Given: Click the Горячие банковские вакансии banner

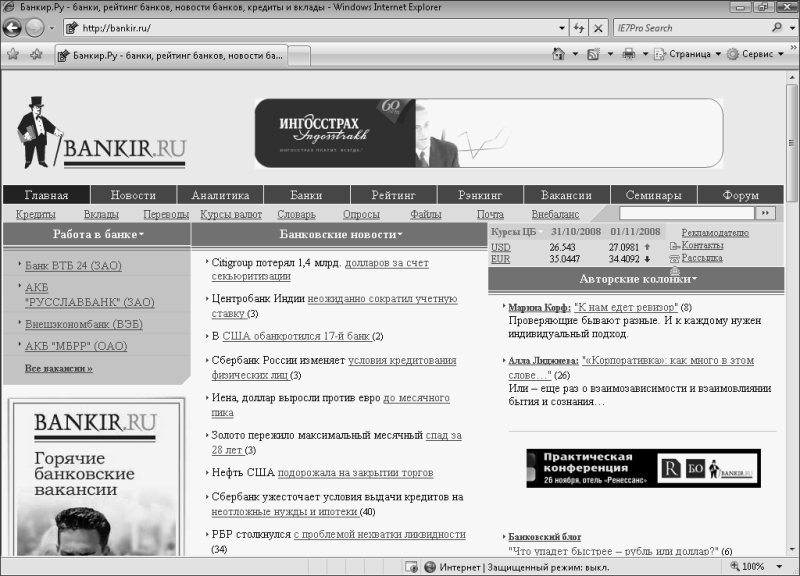Looking at the screenshot, I should pyautogui.click(x=96, y=477).
